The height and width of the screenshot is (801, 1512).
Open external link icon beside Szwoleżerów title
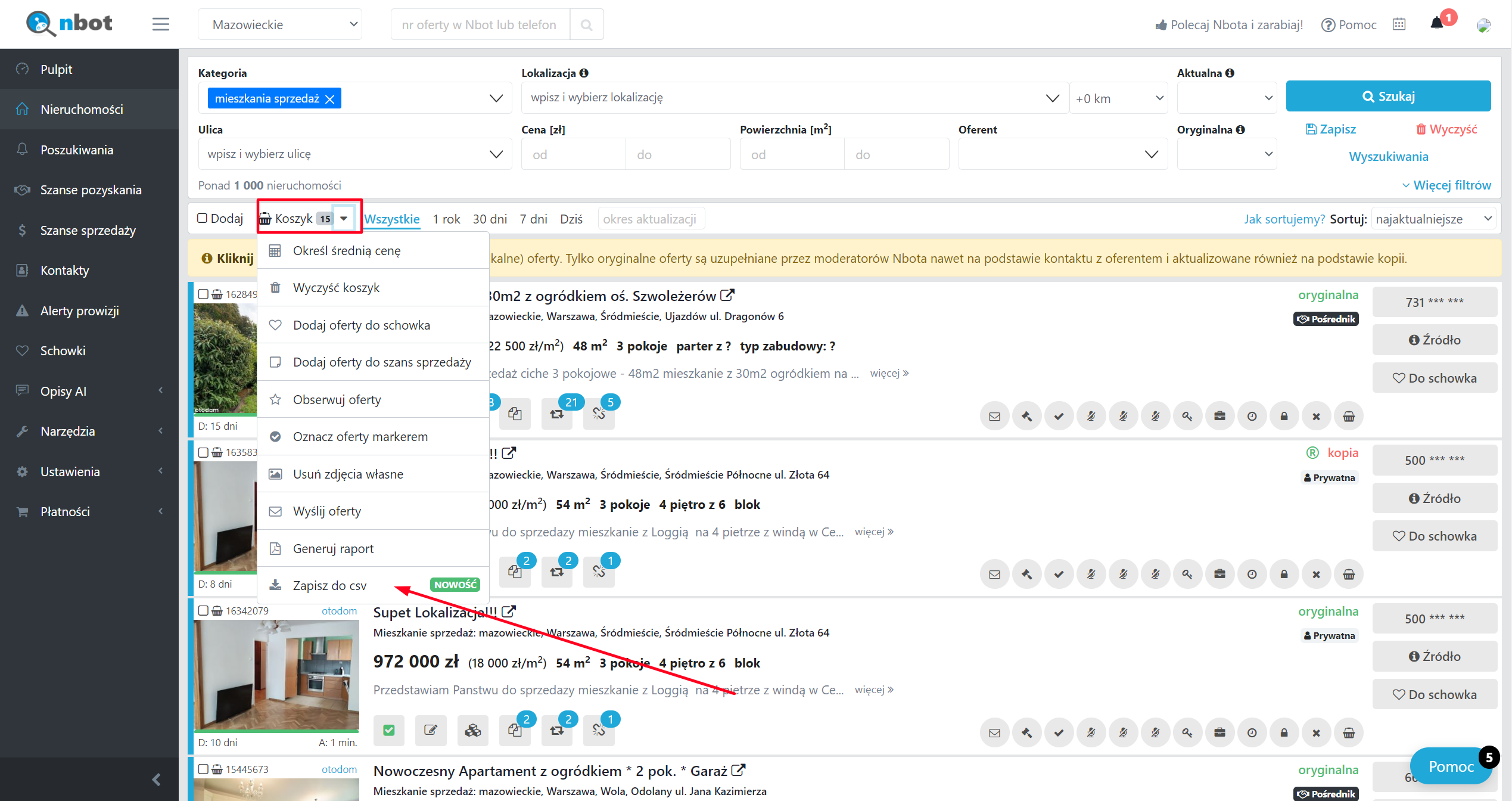(727, 295)
